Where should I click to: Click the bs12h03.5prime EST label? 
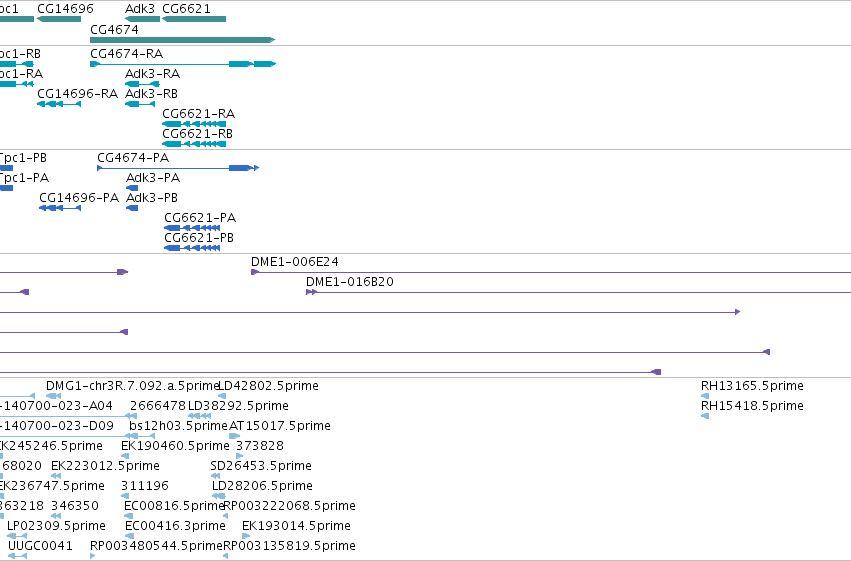pos(179,426)
